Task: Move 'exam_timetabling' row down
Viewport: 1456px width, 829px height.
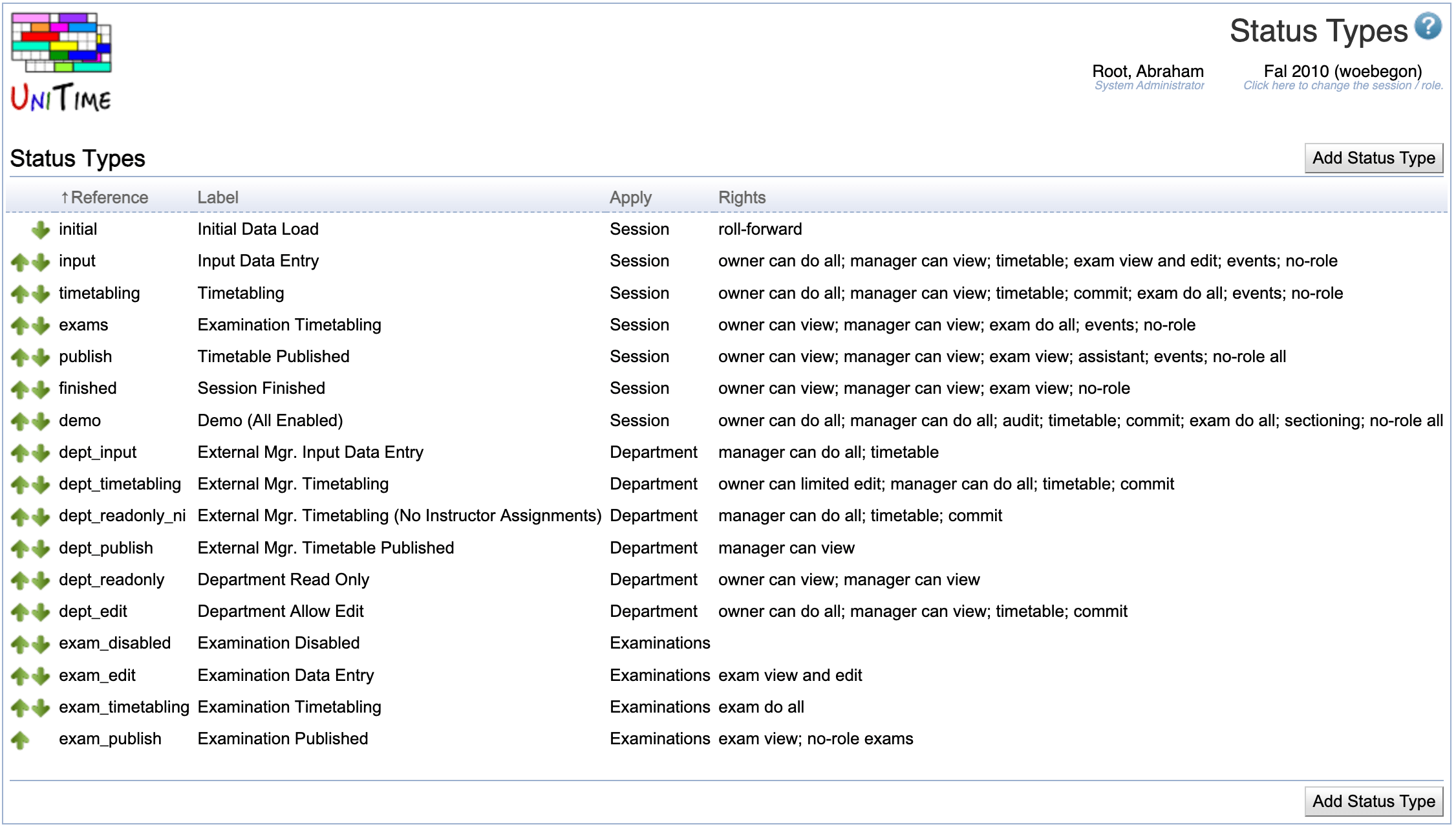Action: pyautogui.click(x=41, y=707)
